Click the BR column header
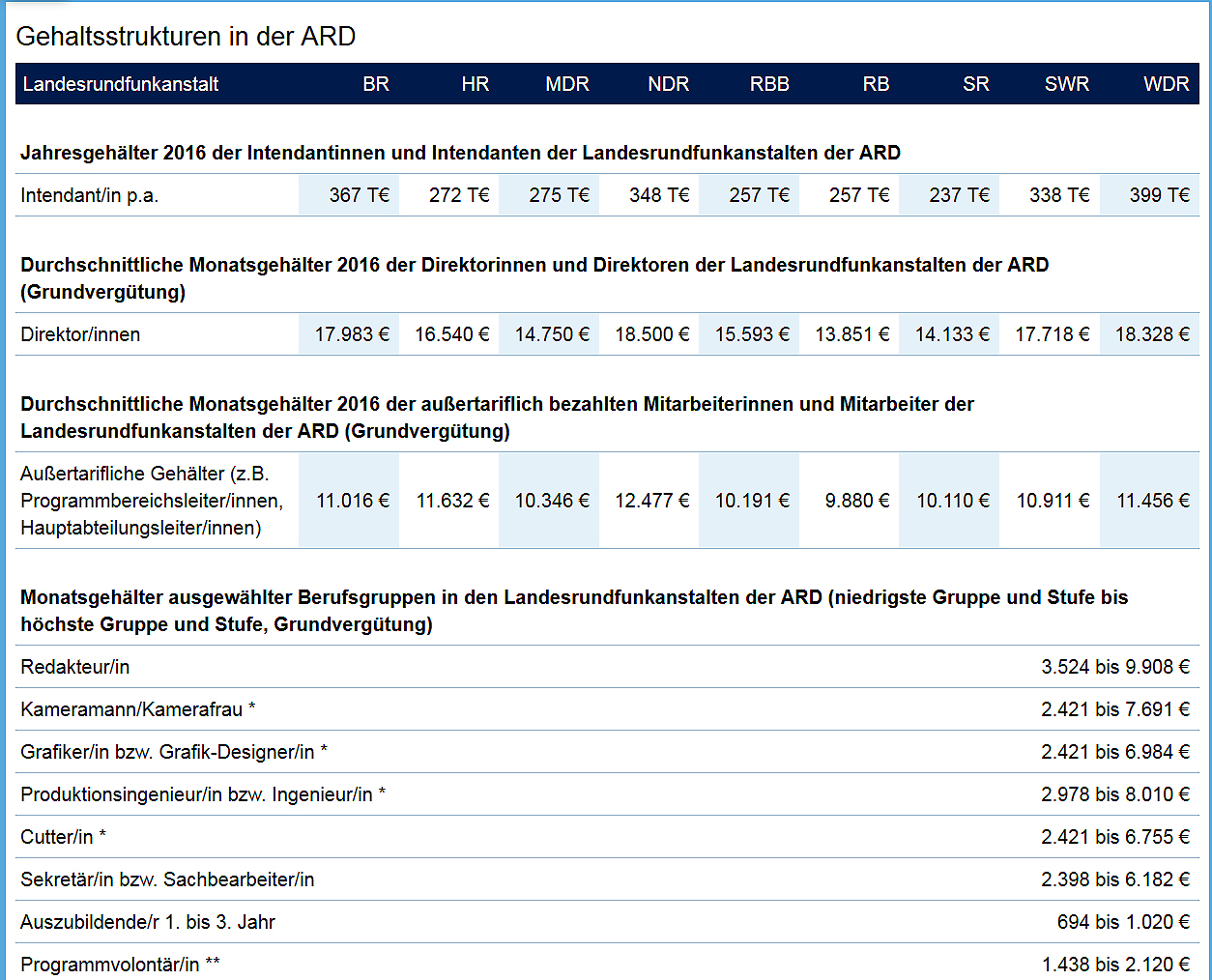Viewport: 1212px width, 980px height. (x=376, y=84)
